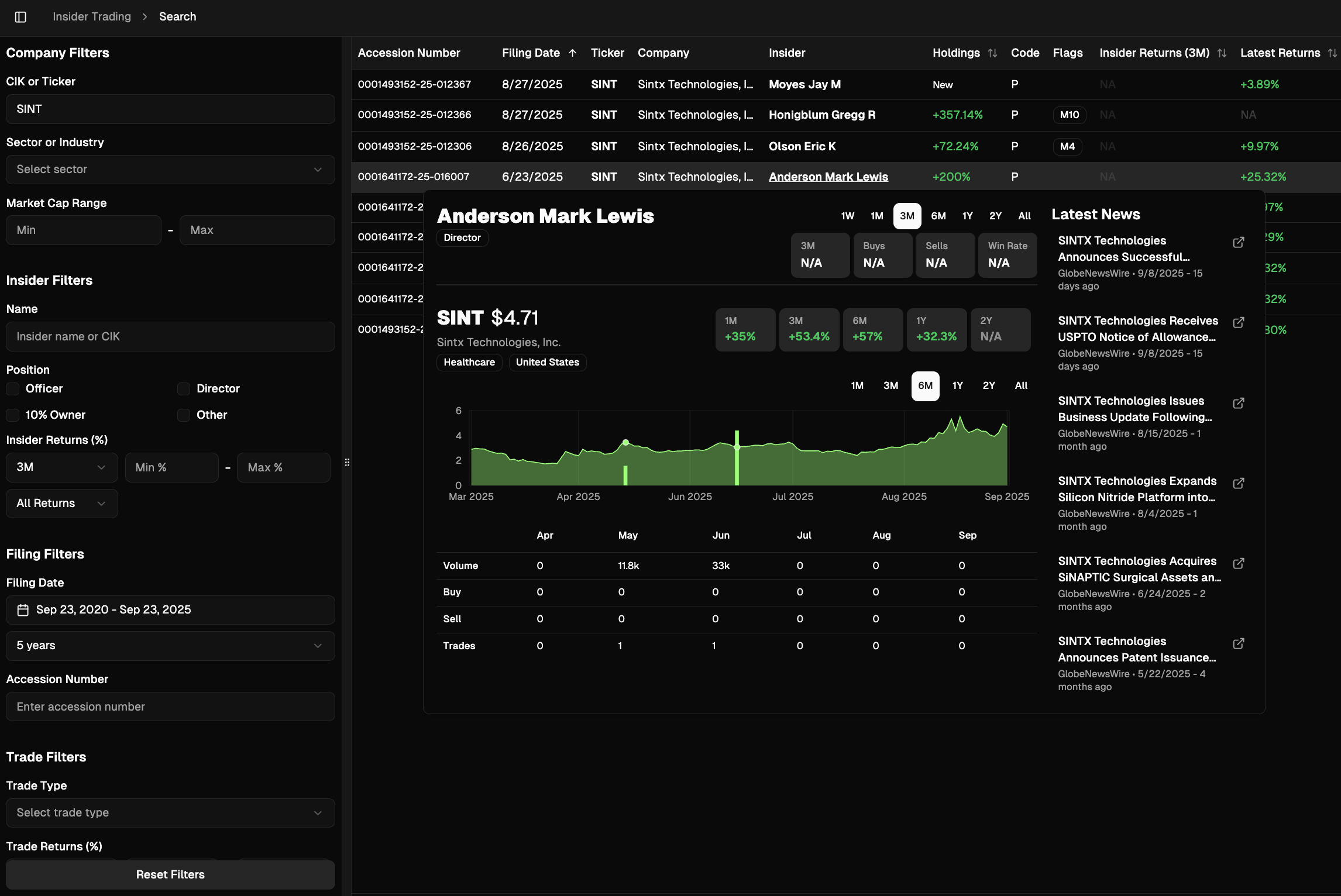The height and width of the screenshot is (896, 1341).
Task: Click the Insider Returns (3M) sort icon
Action: click(x=1222, y=53)
